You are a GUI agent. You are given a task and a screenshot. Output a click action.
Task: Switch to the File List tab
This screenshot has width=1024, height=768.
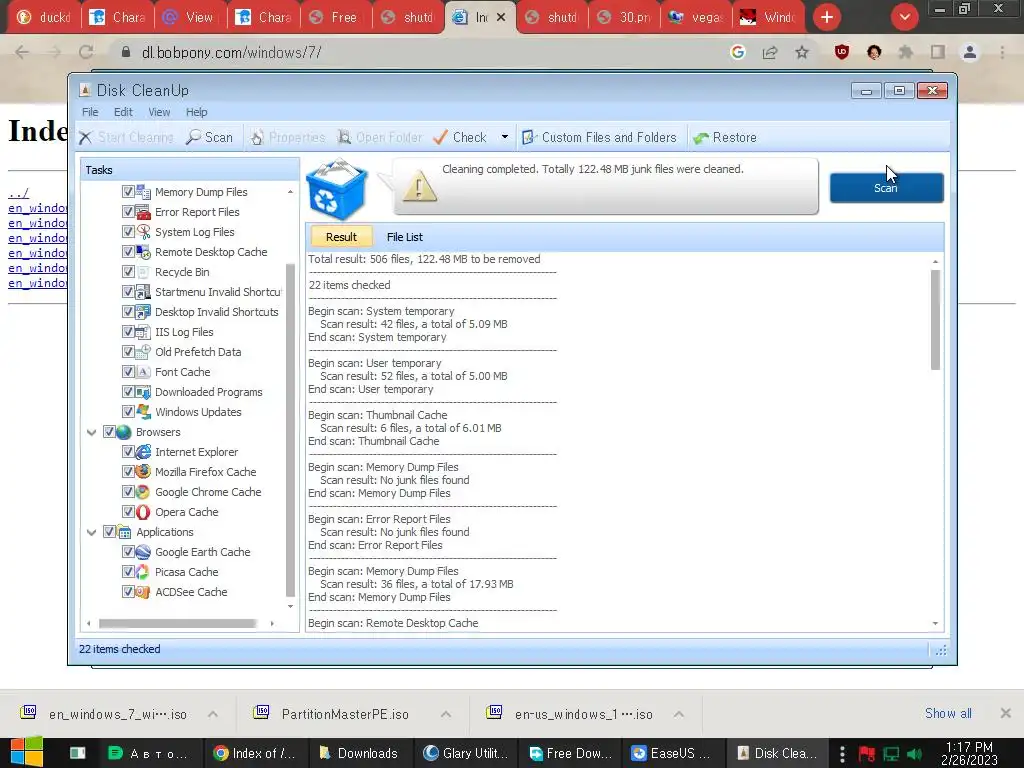(404, 237)
